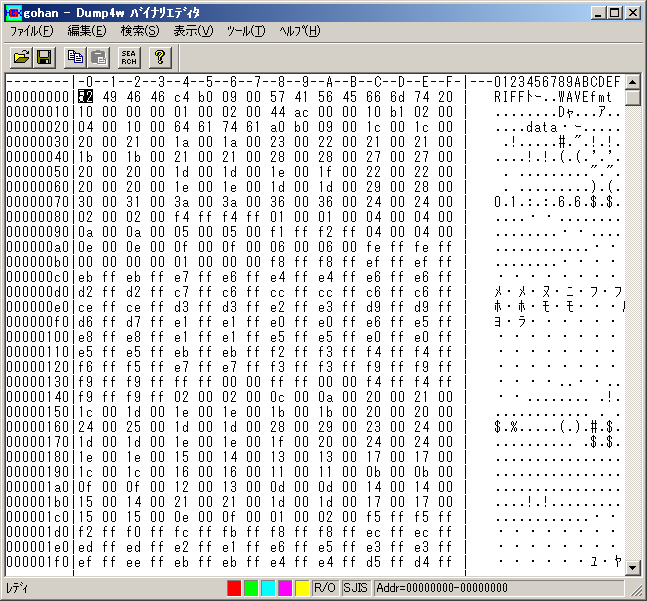Click the Help question mark icon
647x601 pixels.
[160, 57]
